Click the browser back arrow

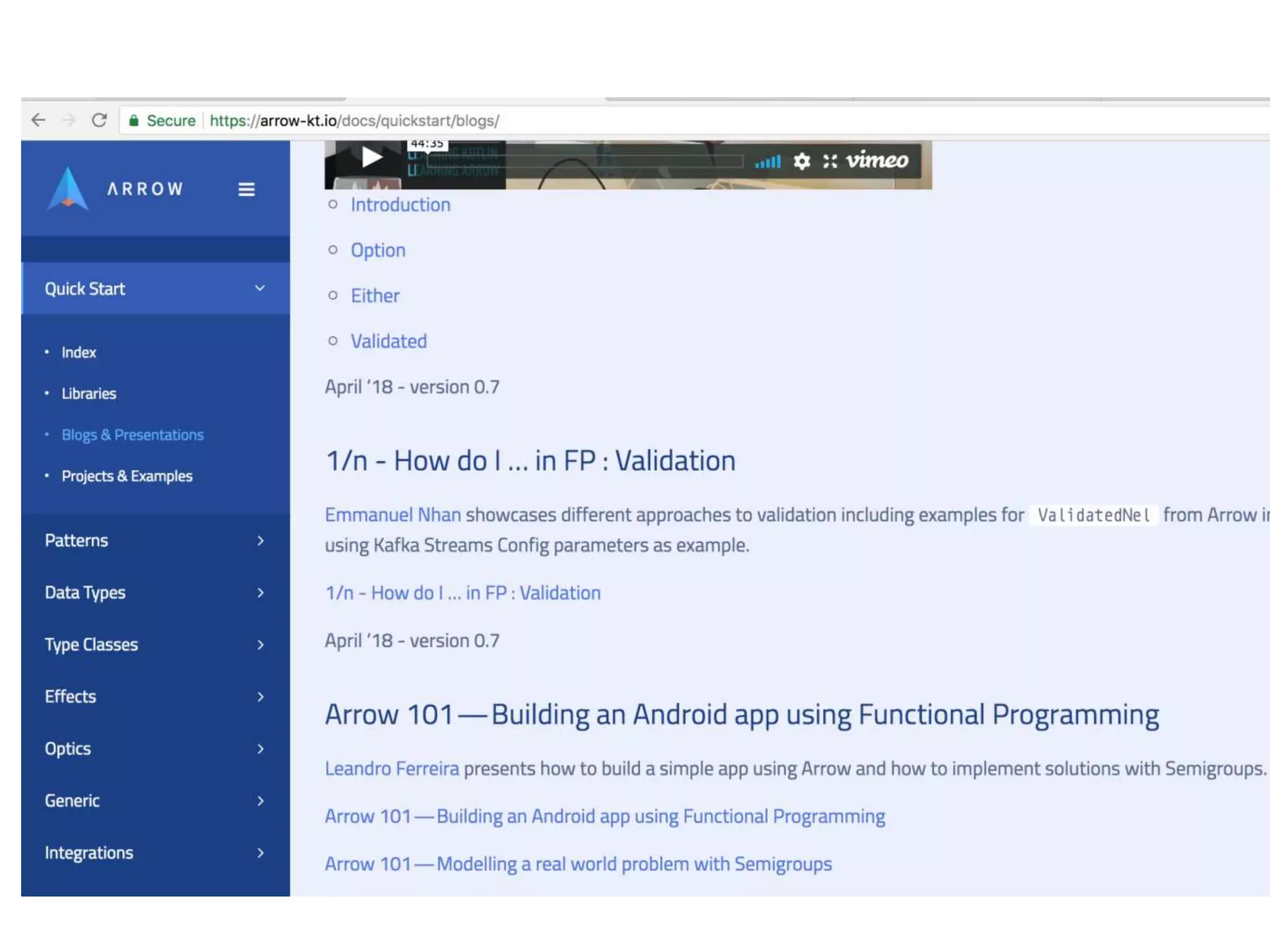[x=38, y=120]
